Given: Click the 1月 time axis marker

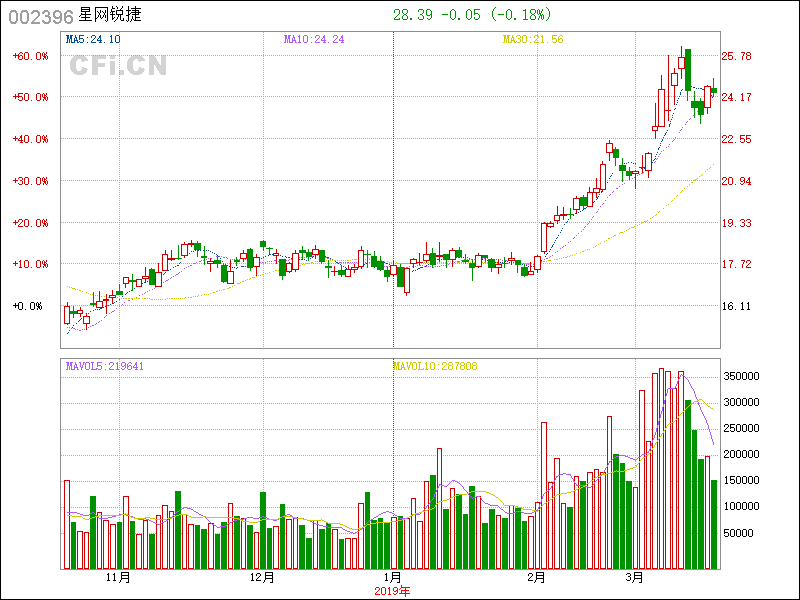Looking at the screenshot, I should point(393,578).
